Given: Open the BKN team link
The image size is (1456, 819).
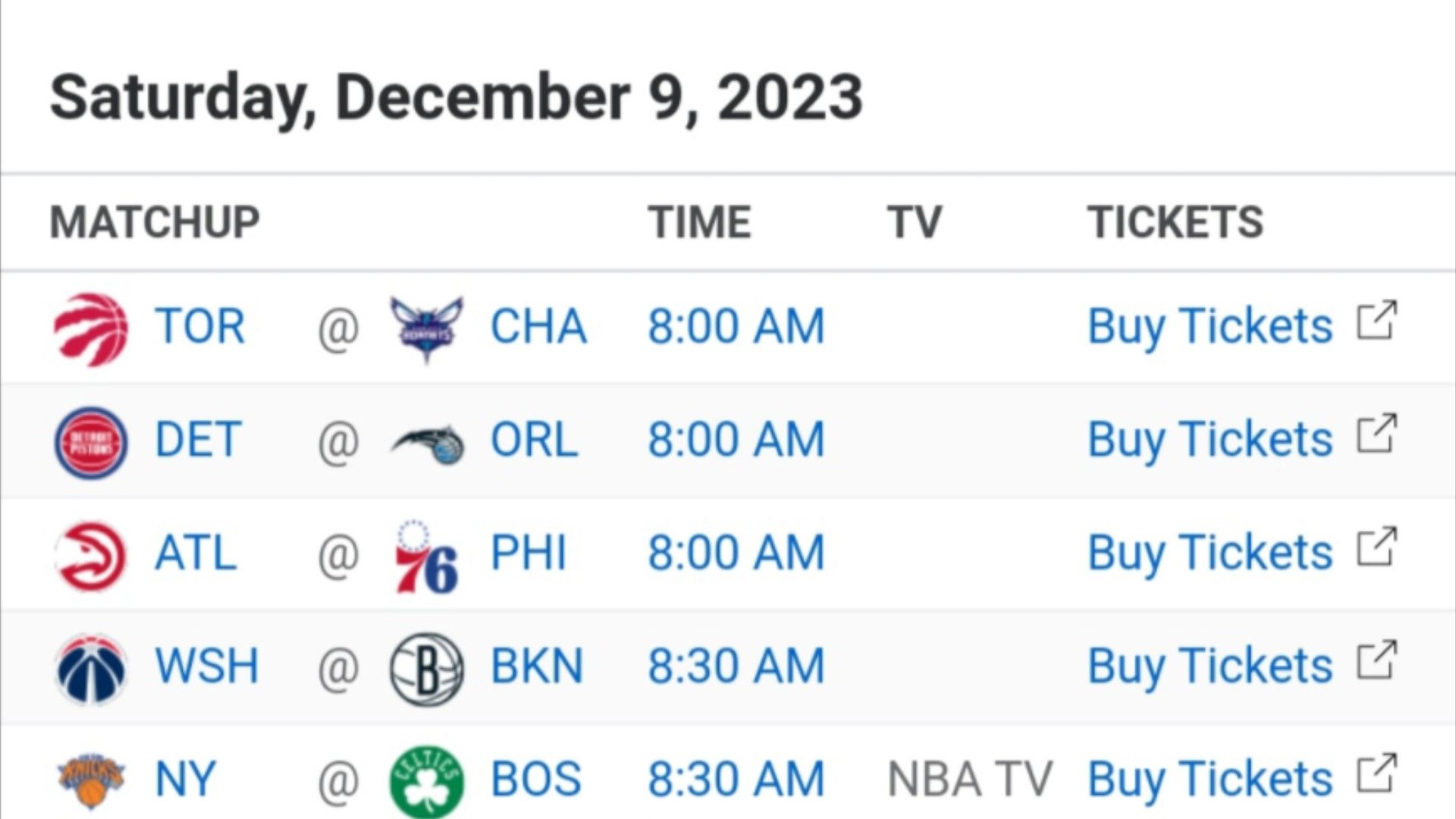Looking at the screenshot, I should click(x=538, y=666).
